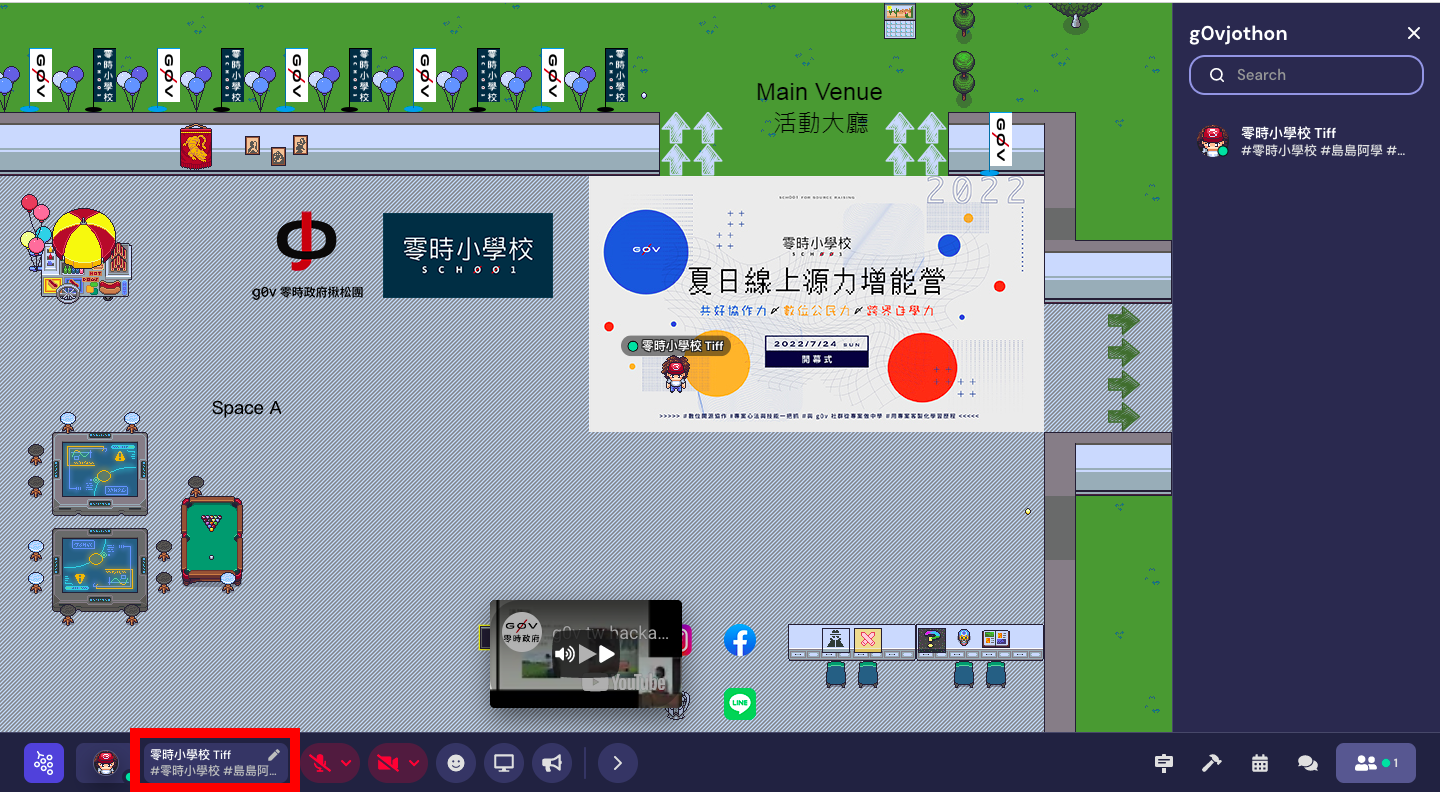Click the Facebook icon on the map
Image resolution: width=1440 pixels, height=792 pixels.
point(740,640)
